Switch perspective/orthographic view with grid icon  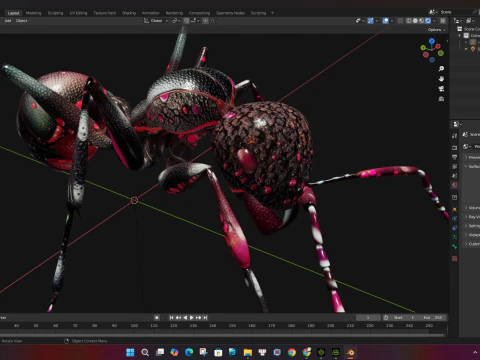[x=441, y=99]
